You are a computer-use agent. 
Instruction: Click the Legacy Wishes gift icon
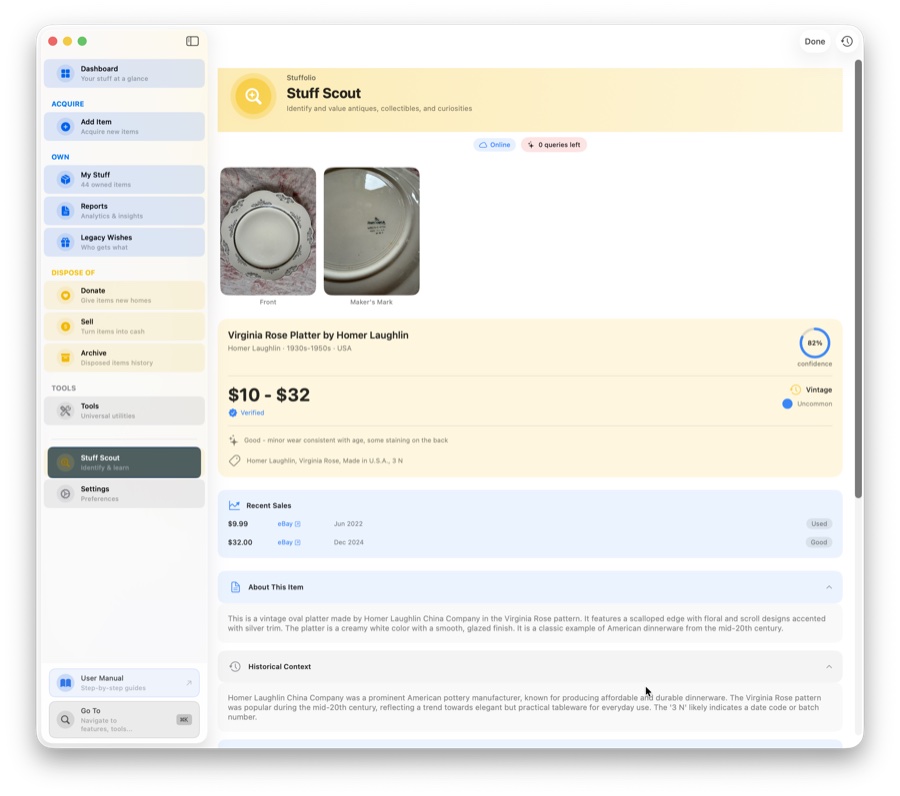point(65,242)
